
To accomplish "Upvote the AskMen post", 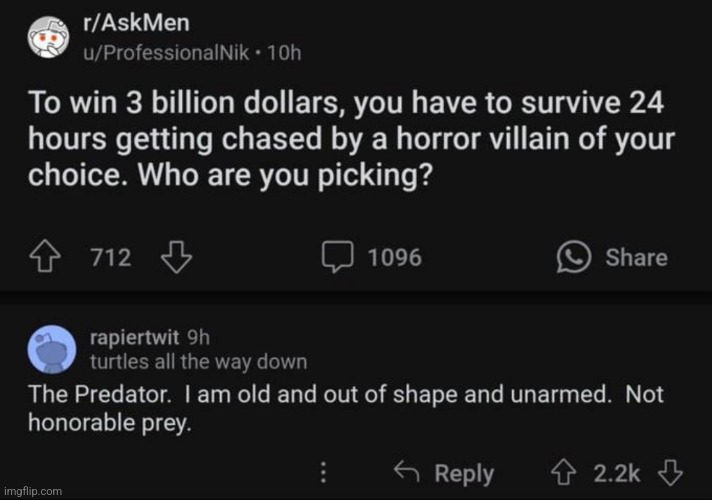I will tap(45, 257).
